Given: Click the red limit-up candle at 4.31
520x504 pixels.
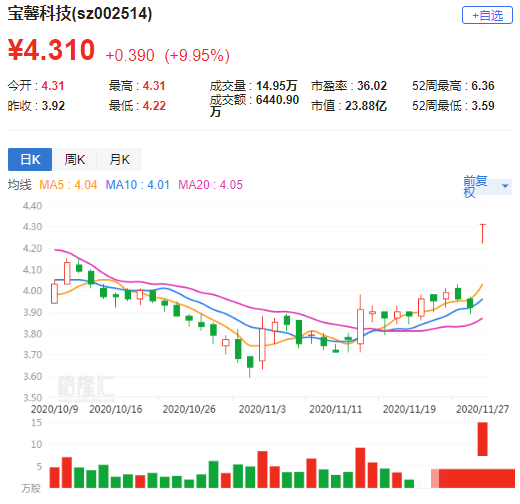Looking at the screenshot, I should coord(482,233).
